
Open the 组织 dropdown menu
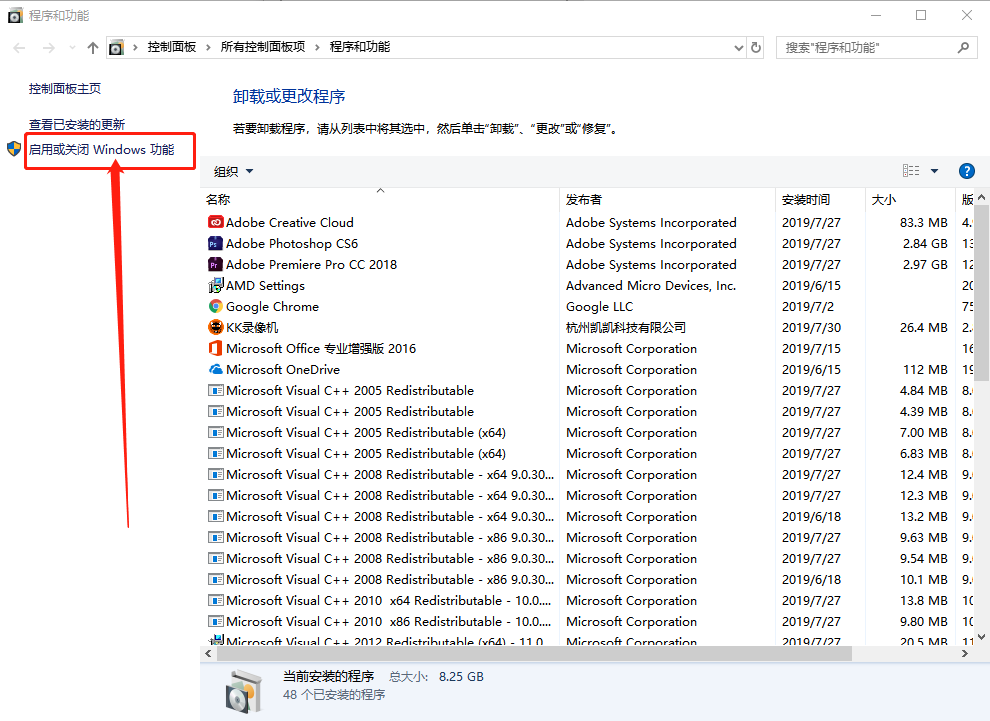pos(234,171)
